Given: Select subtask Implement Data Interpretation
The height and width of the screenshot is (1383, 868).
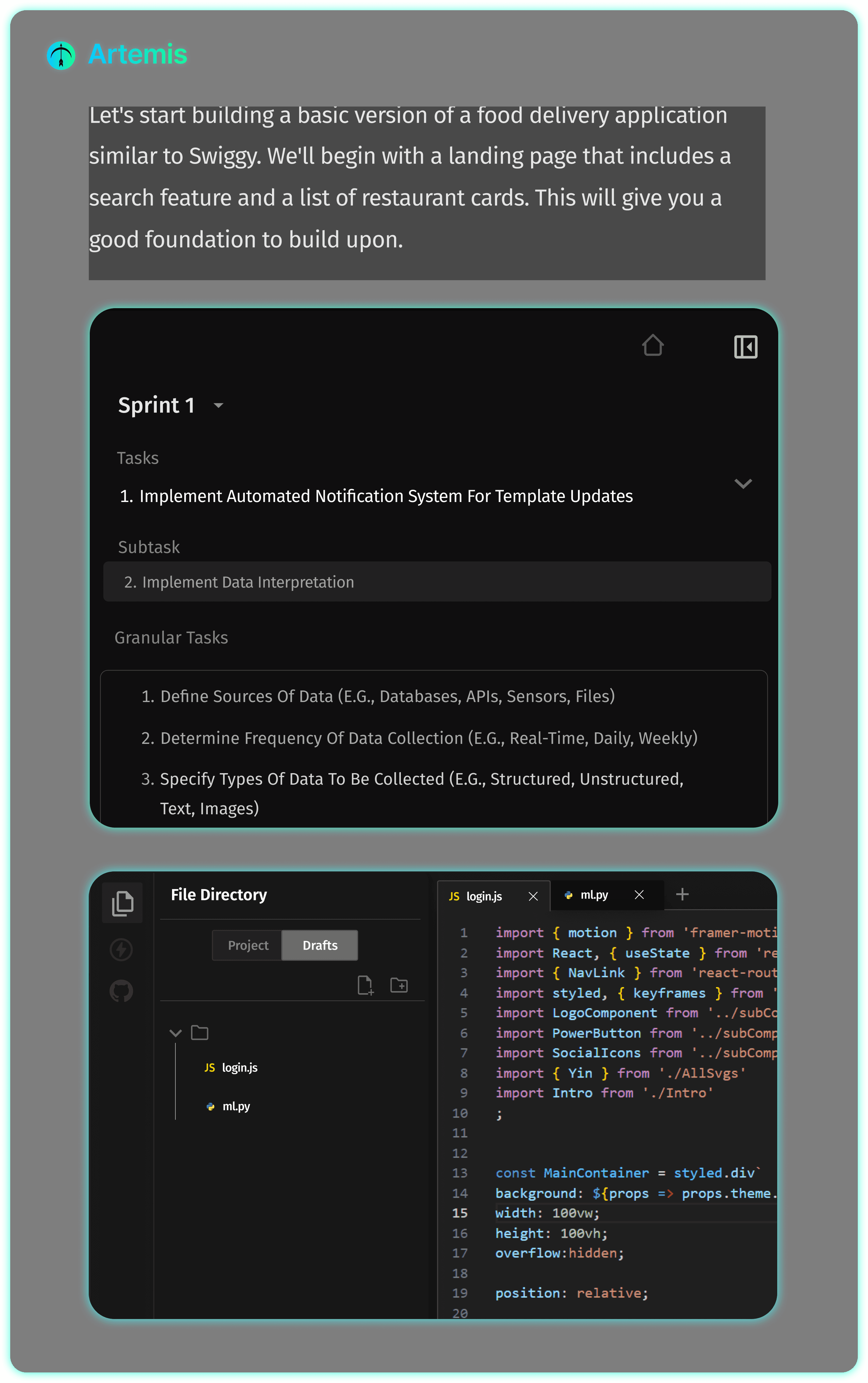Looking at the screenshot, I should coord(437,582).
